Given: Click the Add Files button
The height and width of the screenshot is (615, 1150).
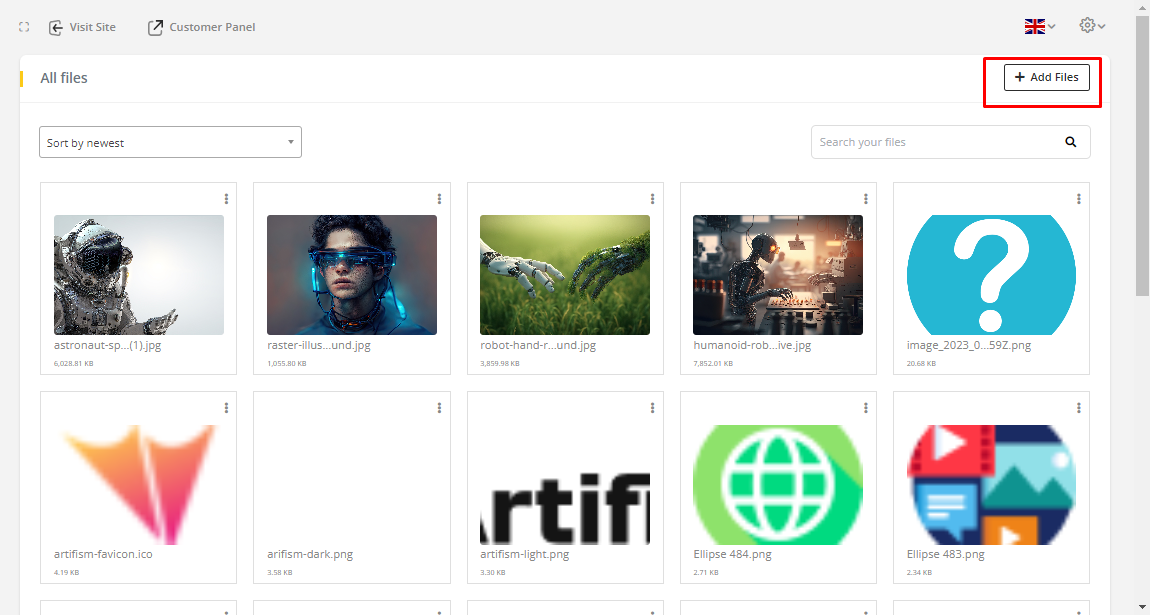Looking at the screenshot, I should pyautogui.click(x=1046, y=77).
